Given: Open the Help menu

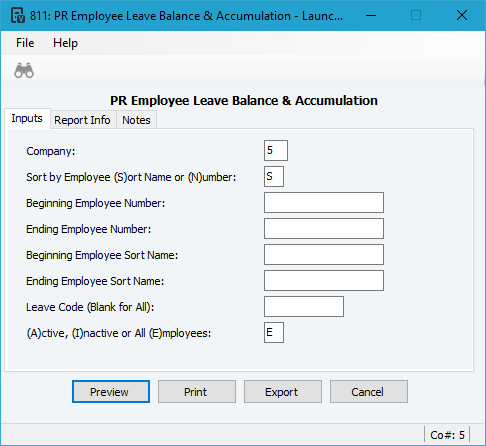Looking at the screenshot, I should click(x=65, y=43).
